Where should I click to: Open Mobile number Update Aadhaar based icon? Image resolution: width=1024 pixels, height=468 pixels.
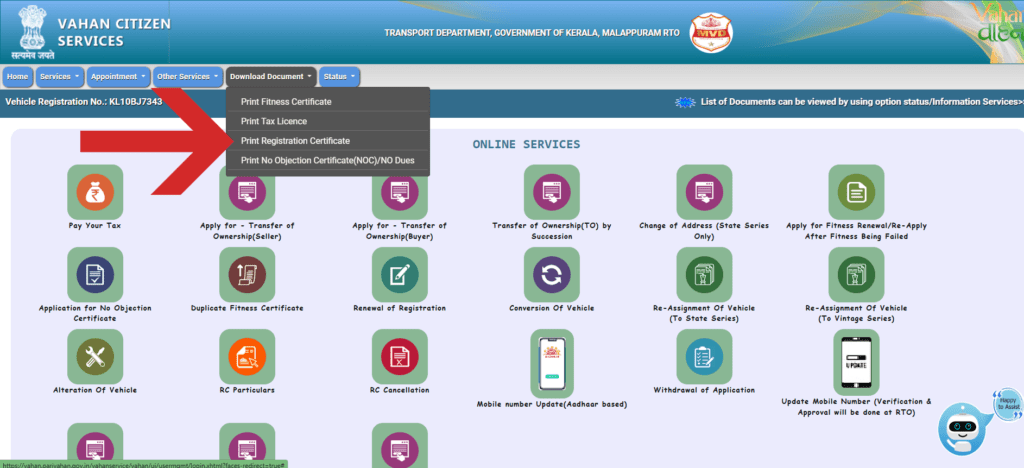pyautogui.click(x=552, y=363)
